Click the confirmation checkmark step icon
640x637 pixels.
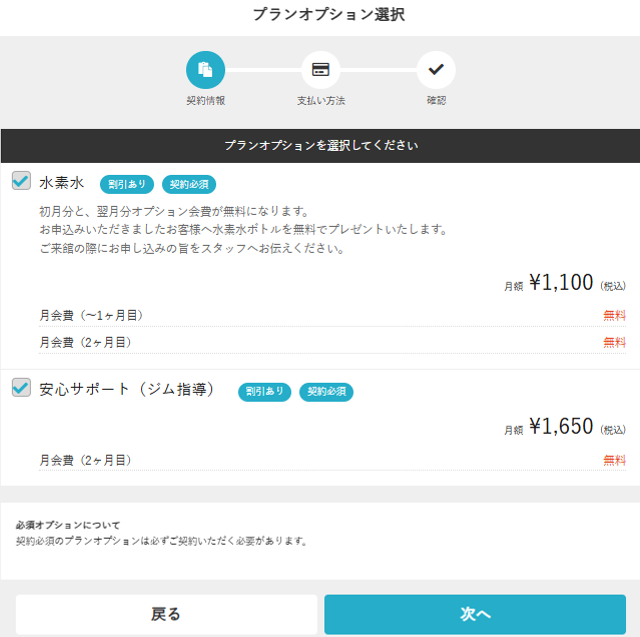[x=435, y=69]
